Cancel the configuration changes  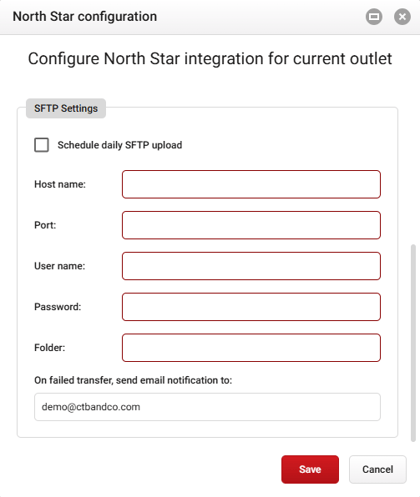click(x=378, y=469)
